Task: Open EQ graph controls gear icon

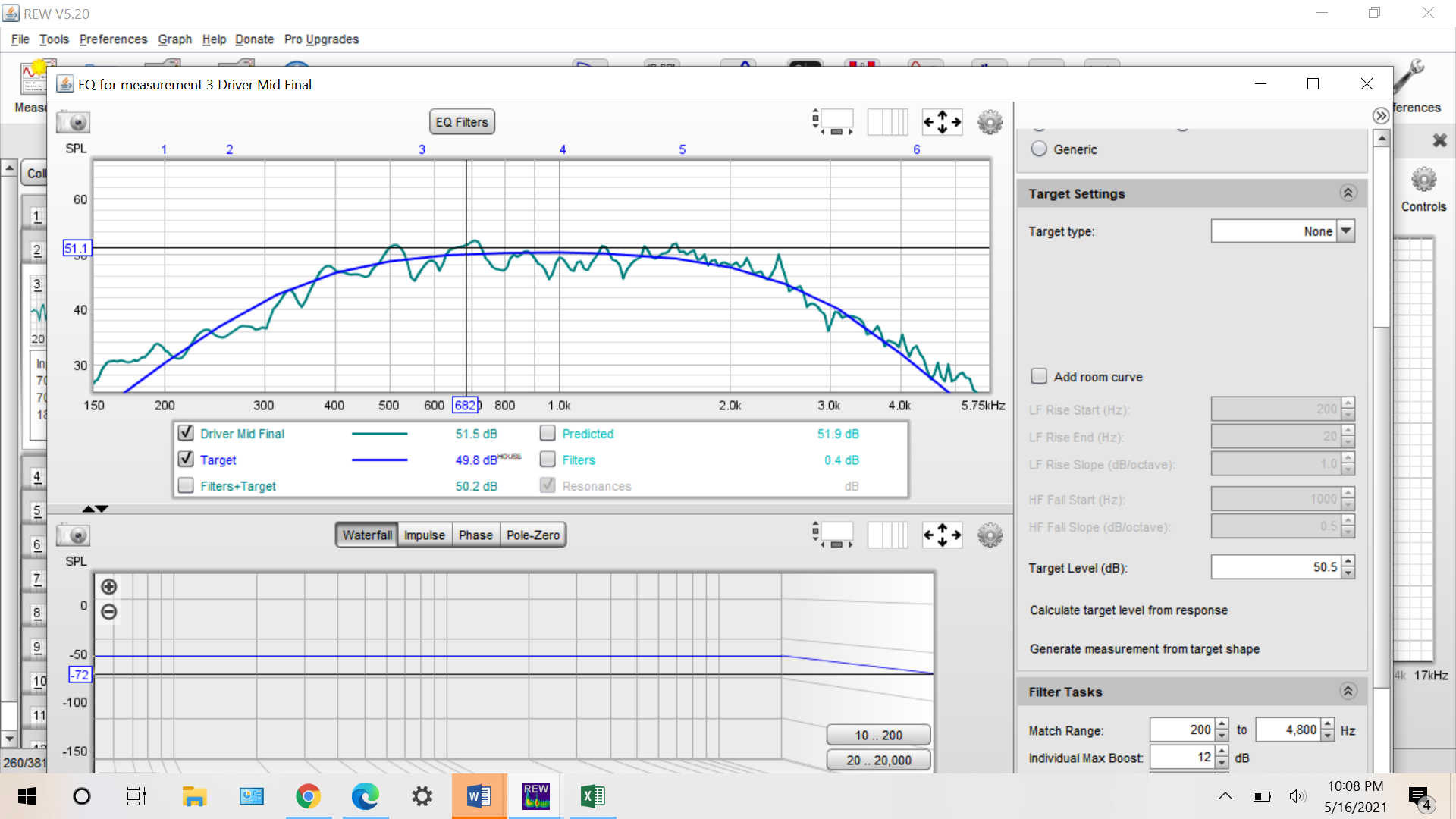Action: point(990,122)
